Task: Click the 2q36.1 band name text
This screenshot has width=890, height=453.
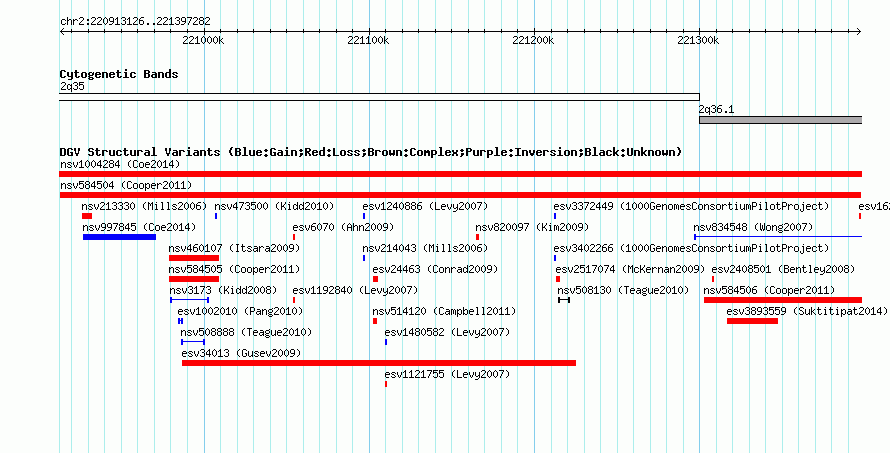Action: pyautogui.click(x=716, y=110)
